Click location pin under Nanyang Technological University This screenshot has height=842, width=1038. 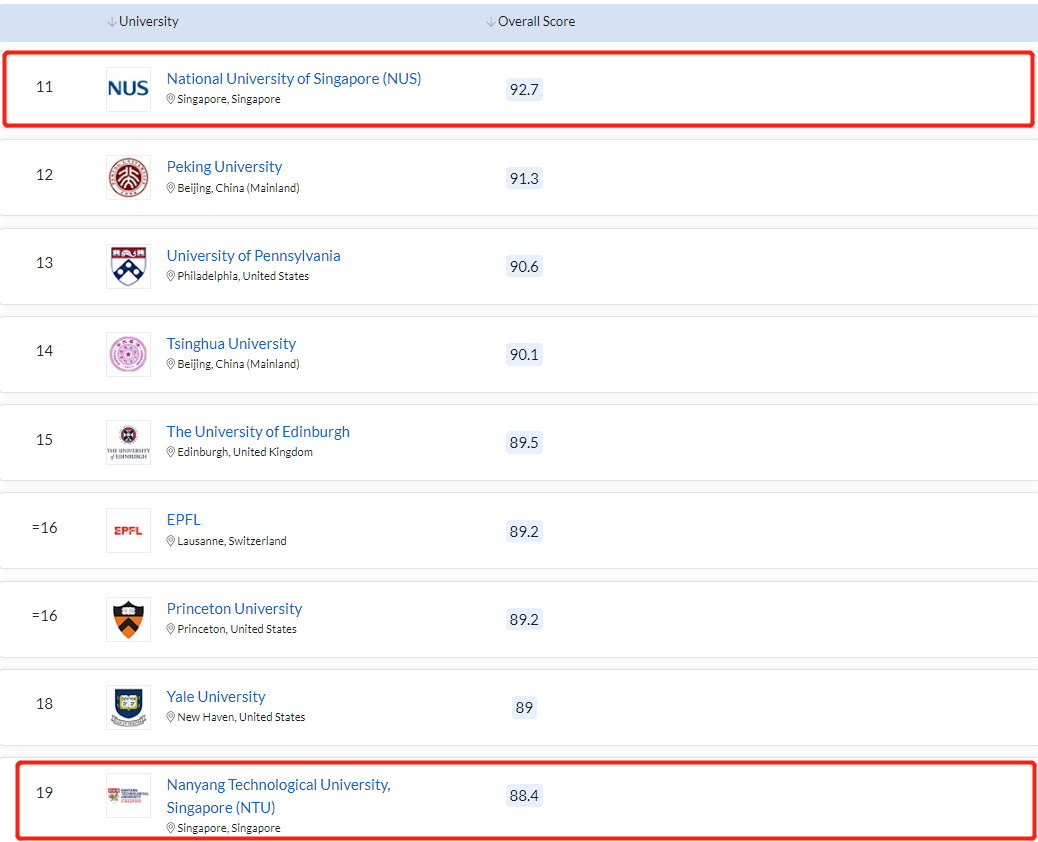[170, 827]
